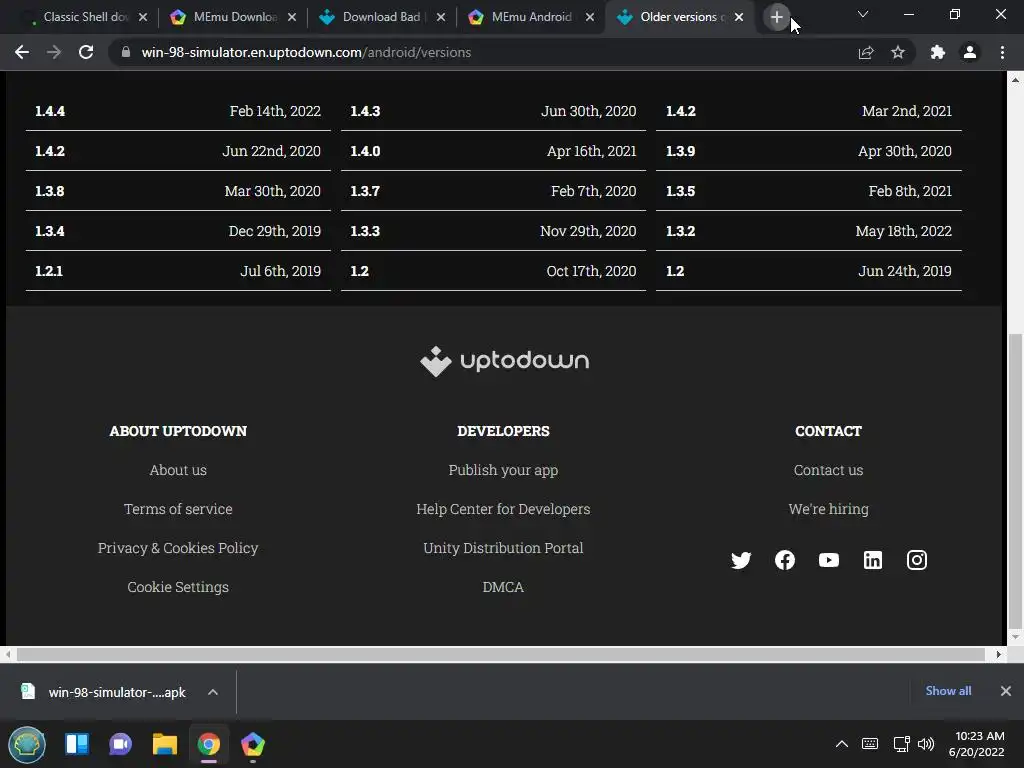
Task: Open MEmu app from taskbar
Action: [253, 744]
